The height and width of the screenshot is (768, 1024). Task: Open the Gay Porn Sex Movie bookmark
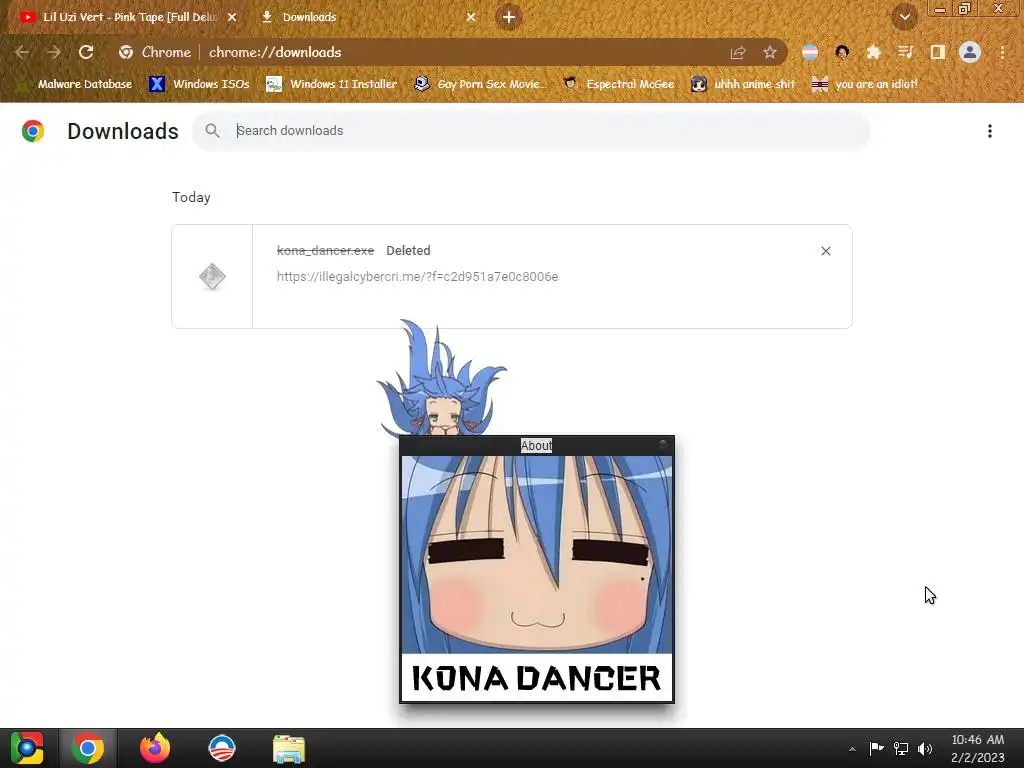[x=480, y=84]
